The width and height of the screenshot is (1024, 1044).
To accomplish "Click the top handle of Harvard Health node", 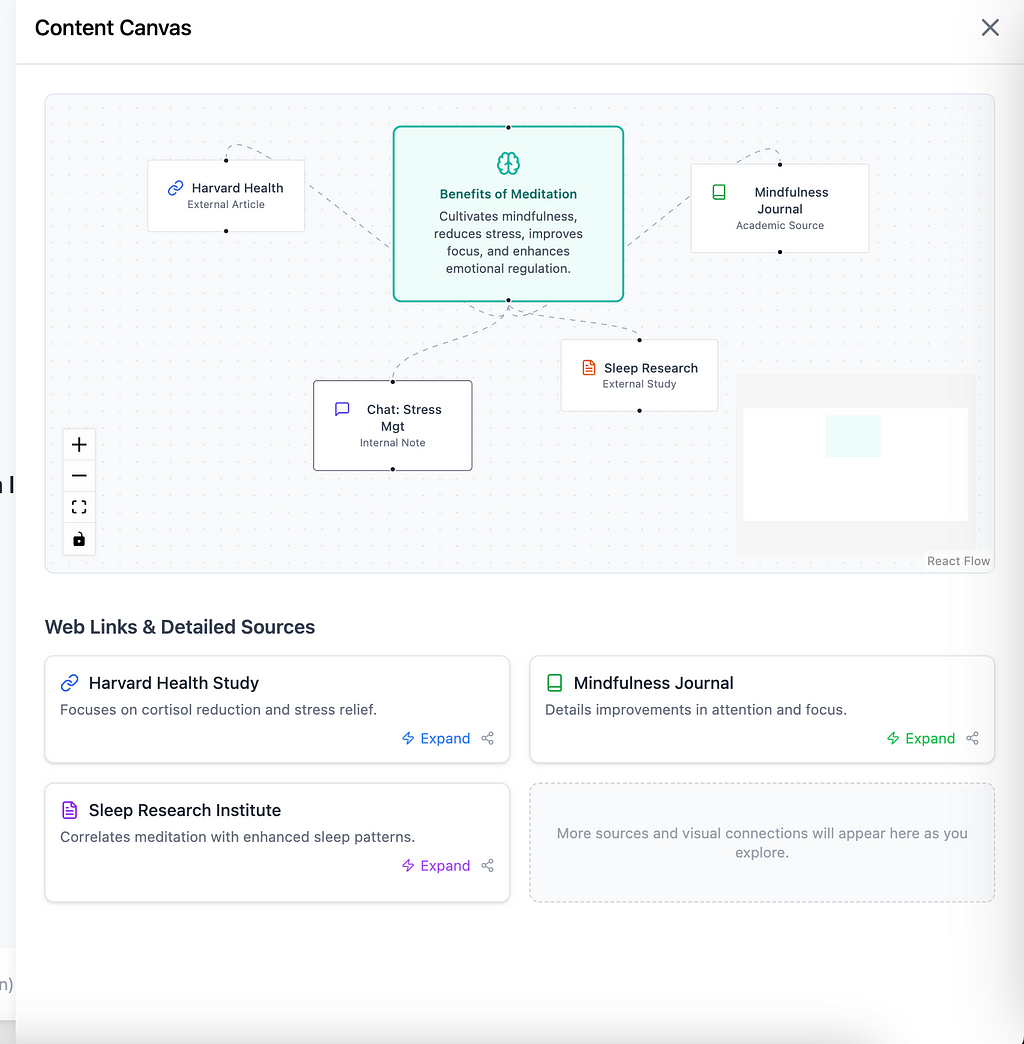I will tap(226, 160).
